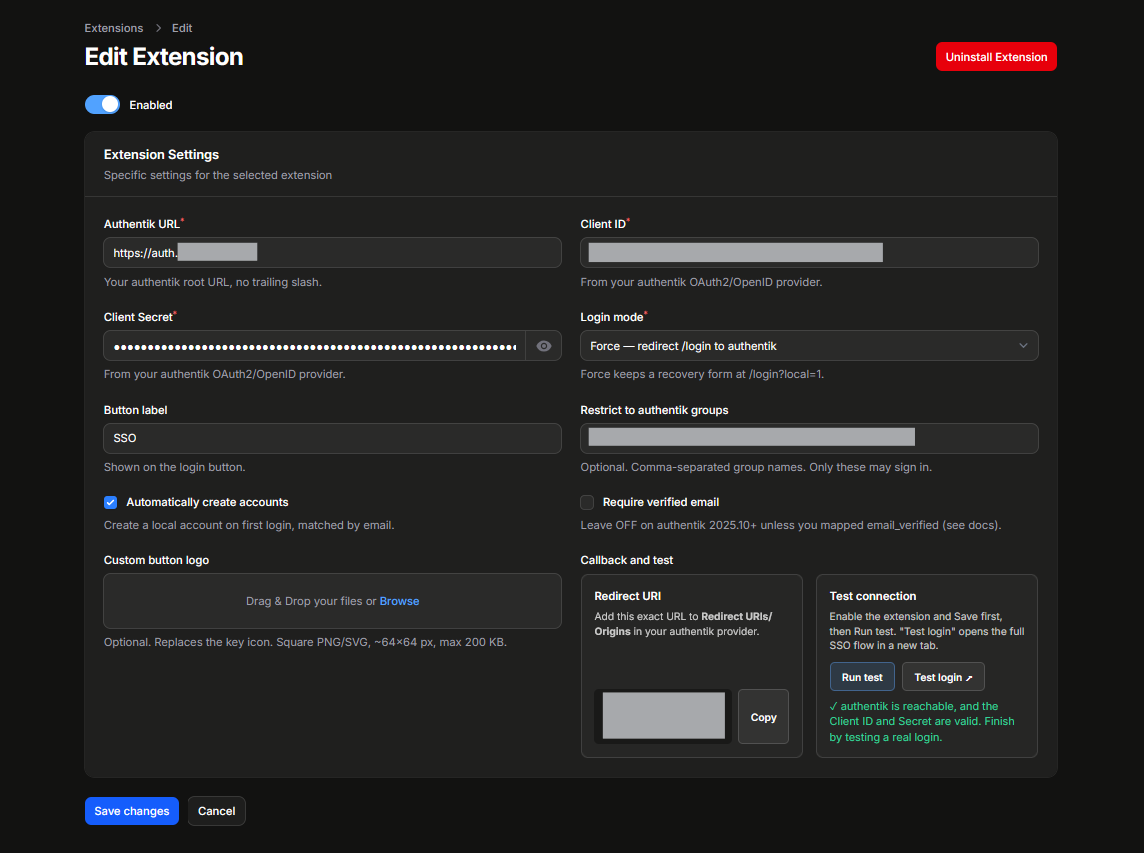Open Test login in new tab

[x=943, y=677]
